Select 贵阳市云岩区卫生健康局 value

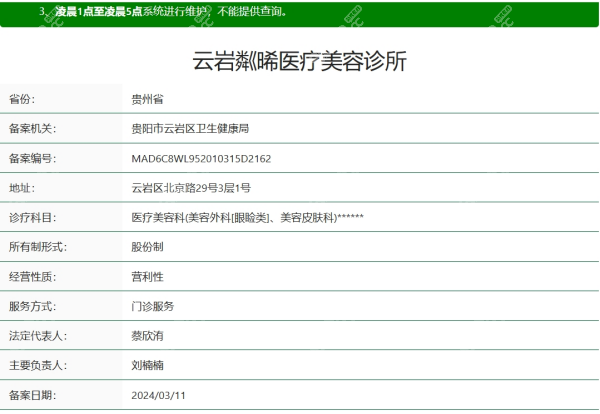point(190,129)
